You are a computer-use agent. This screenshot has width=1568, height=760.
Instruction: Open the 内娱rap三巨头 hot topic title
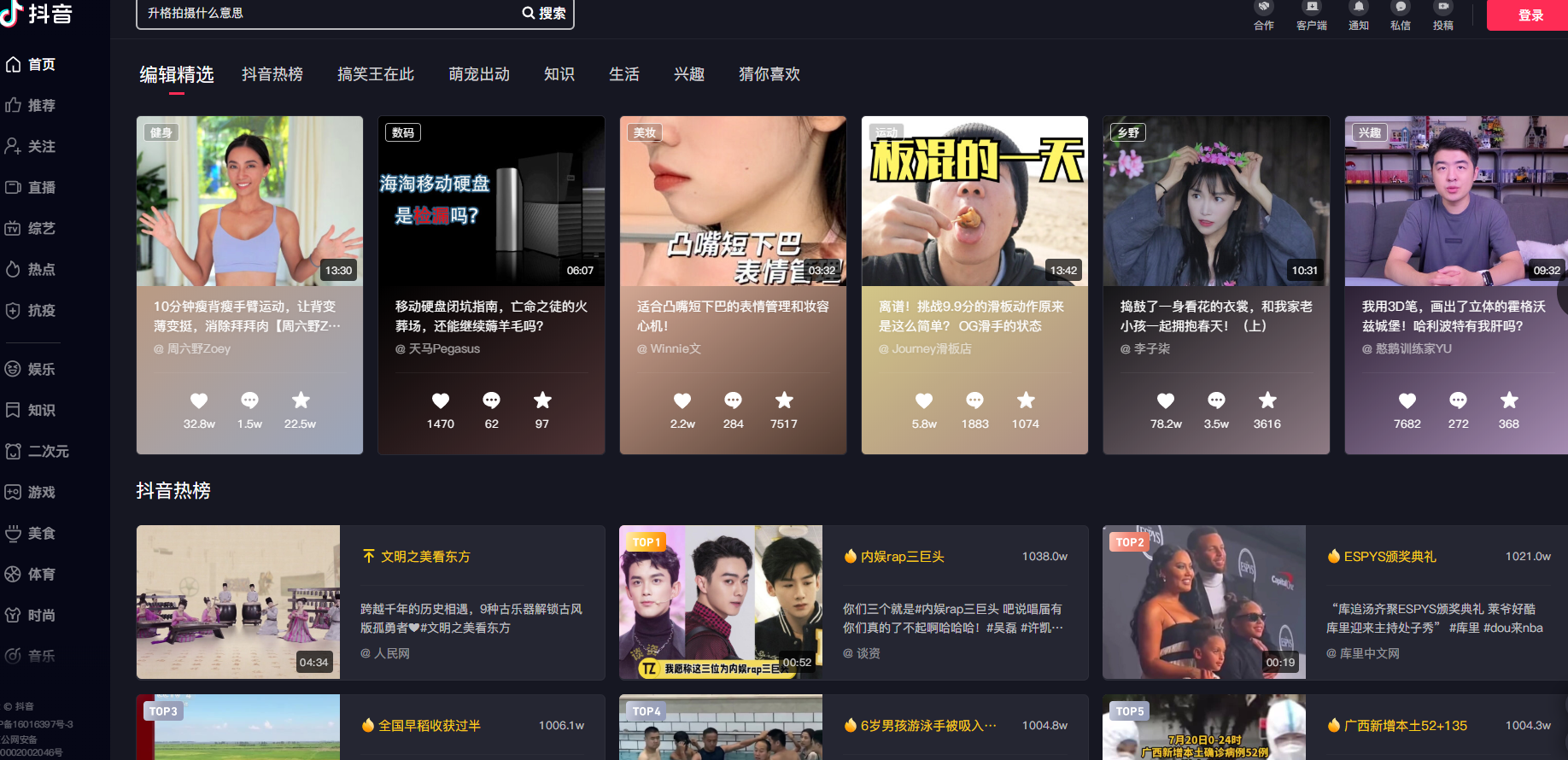[x=903, y=556]
